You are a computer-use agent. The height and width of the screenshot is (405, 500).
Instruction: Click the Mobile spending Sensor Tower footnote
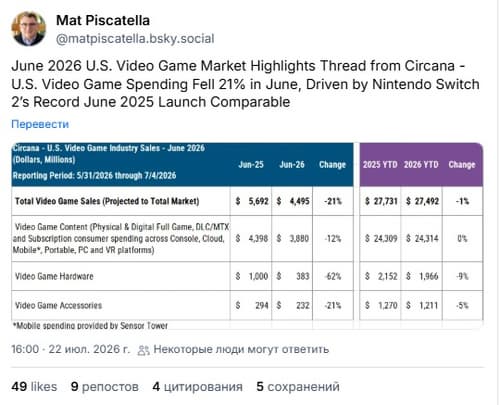point(90,326)
